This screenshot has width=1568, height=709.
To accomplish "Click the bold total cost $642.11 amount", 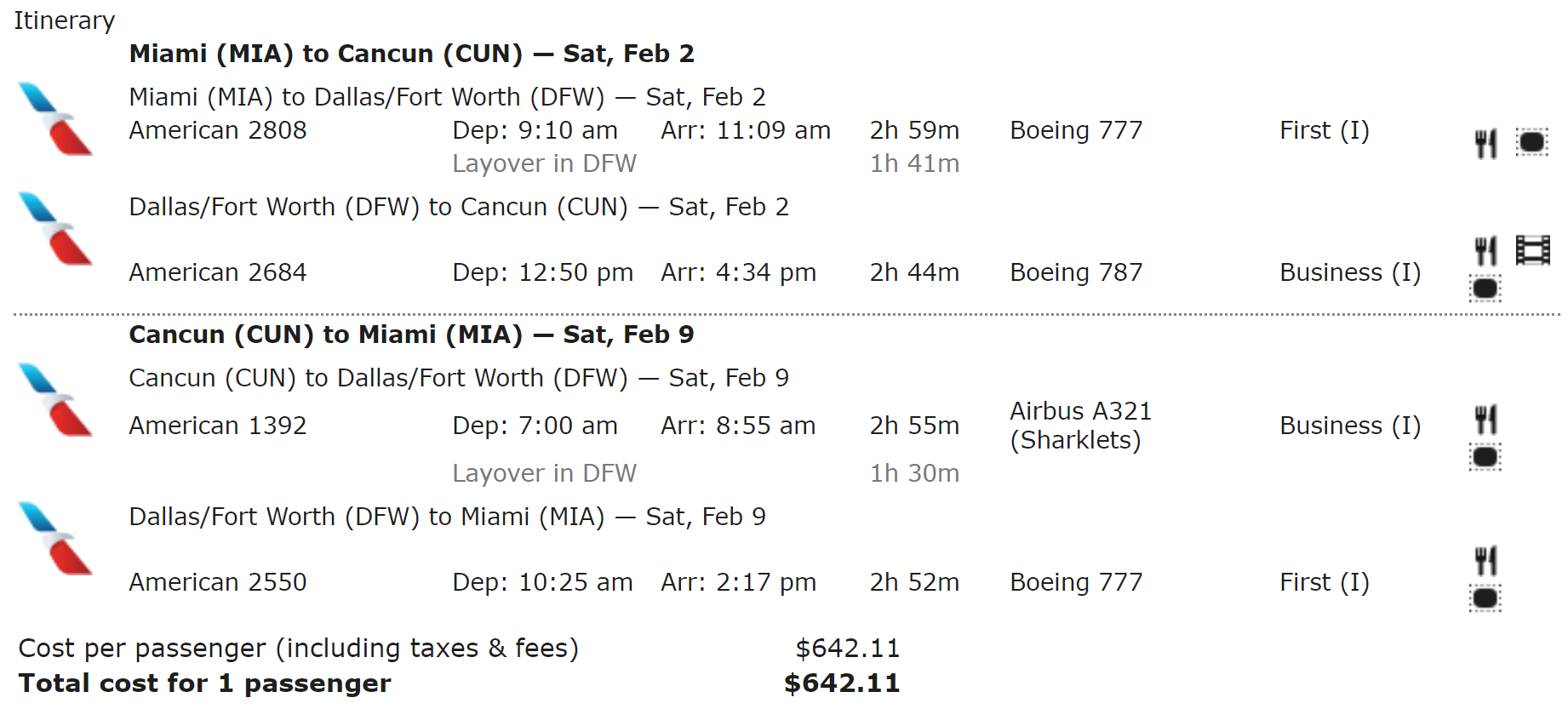I will click(841, 683).
